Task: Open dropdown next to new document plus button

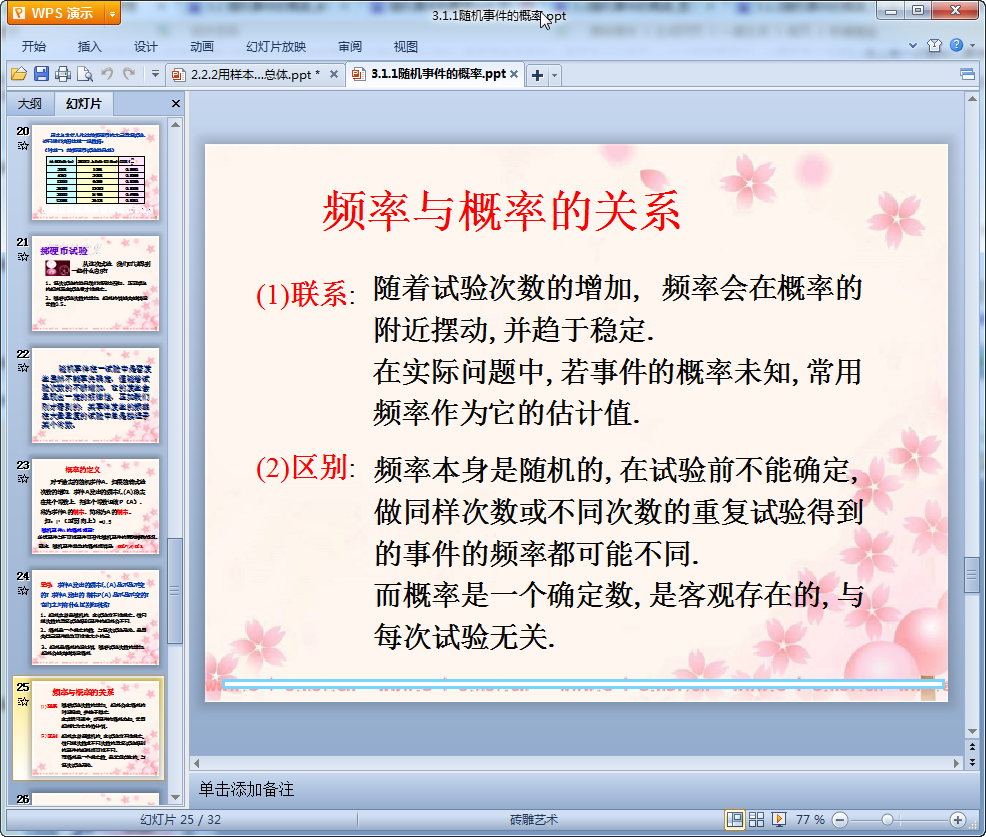Action: [555, 75]
